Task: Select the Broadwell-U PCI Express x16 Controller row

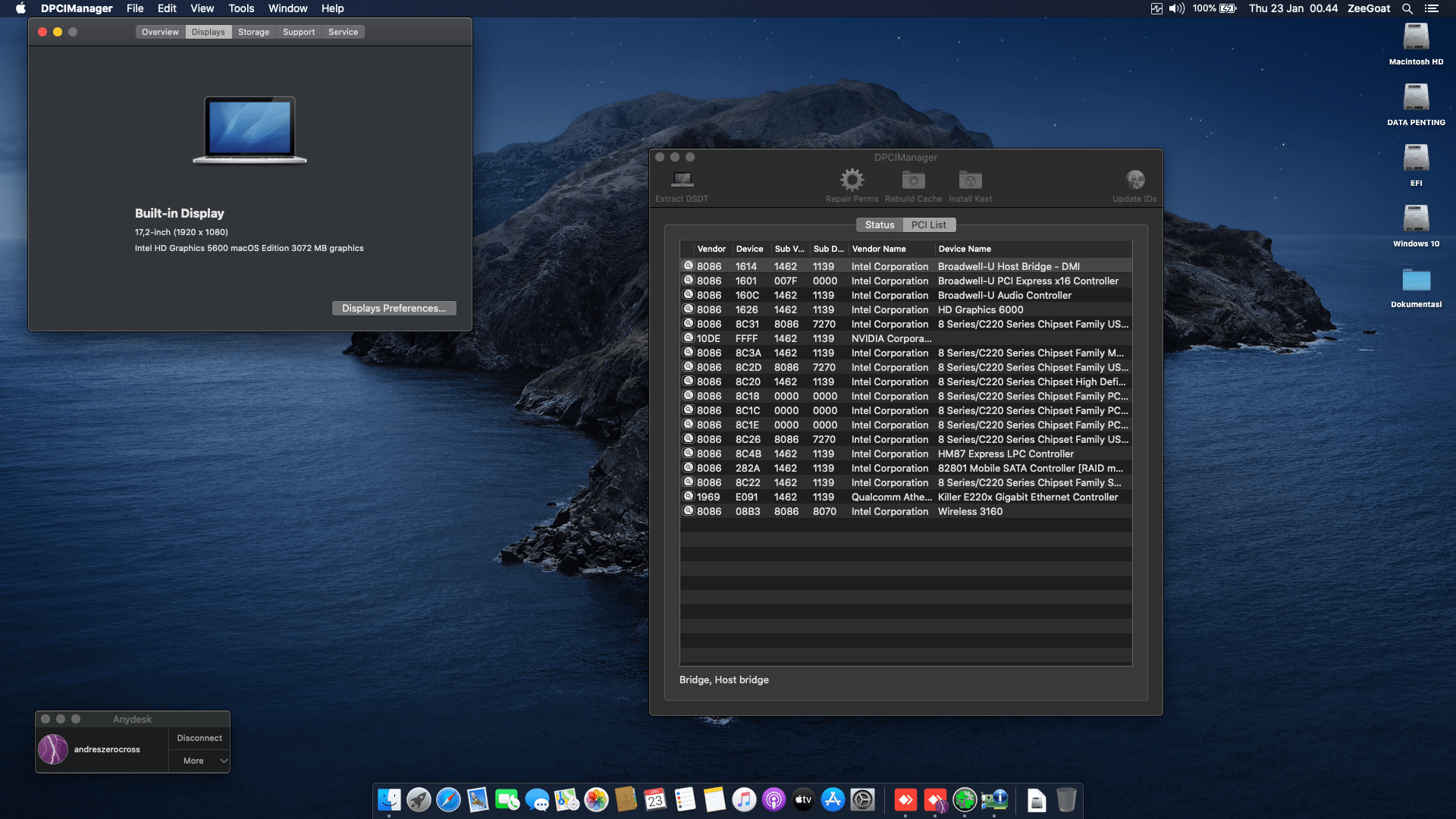Action: tap(906, 281)
